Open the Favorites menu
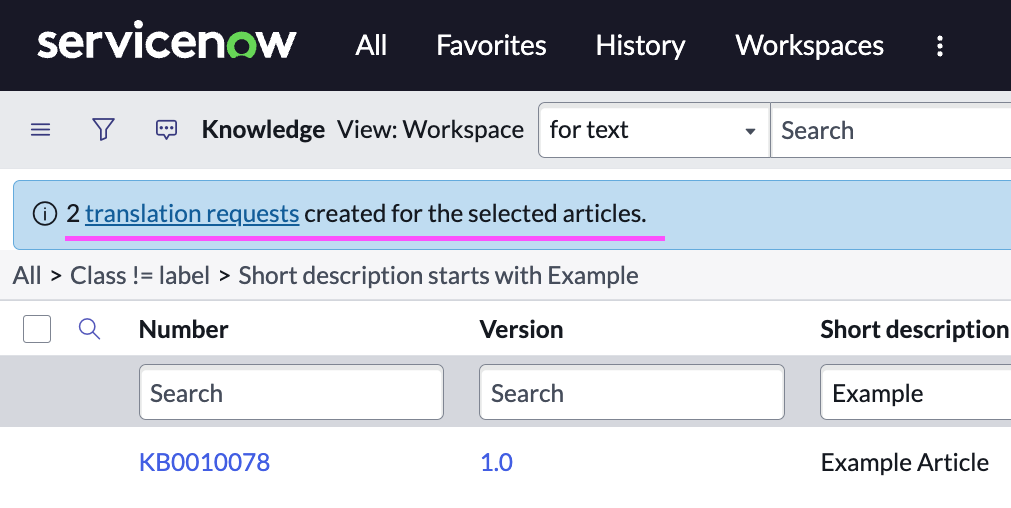This screenshot has width=1011, height=508. (x=491, y=46)
